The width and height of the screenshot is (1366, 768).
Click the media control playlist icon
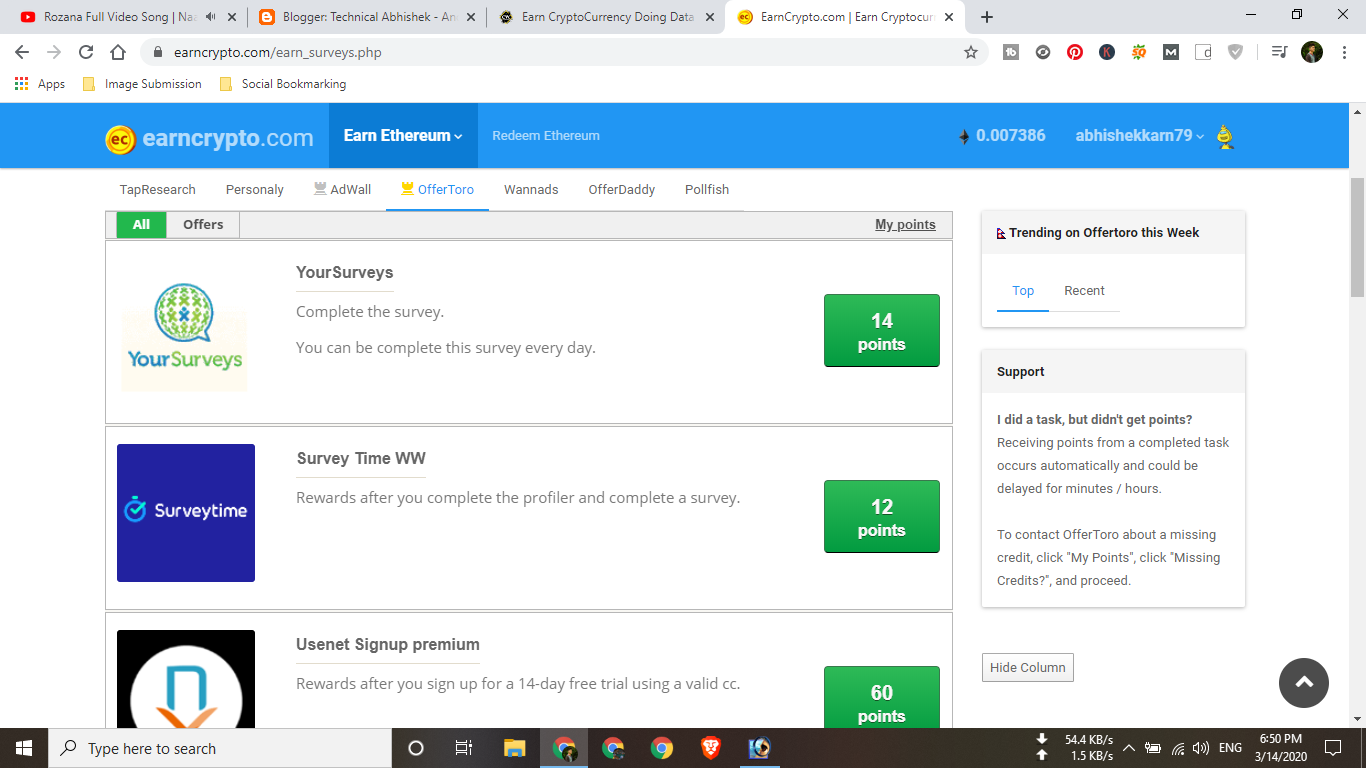(1279, 52)
